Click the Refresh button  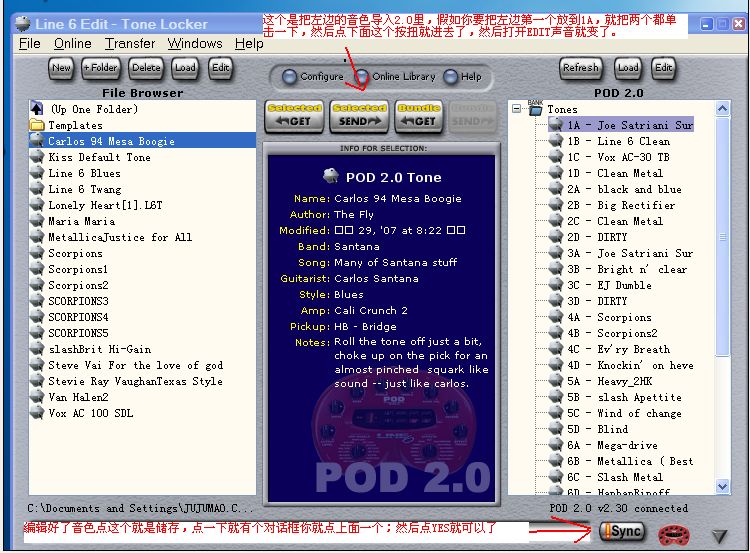tap(581, 68)
